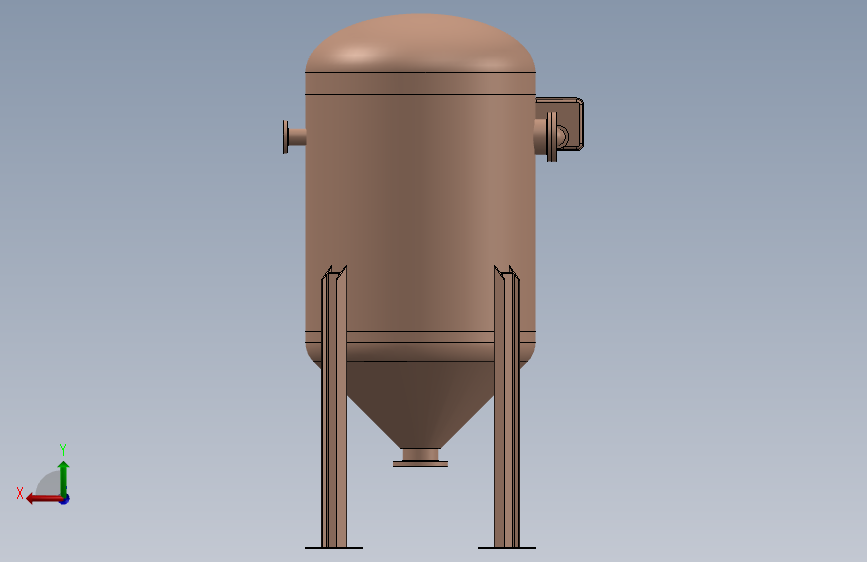Pick the left side flanged nozzle
This screenshot has height=562, width=867.
295,137
